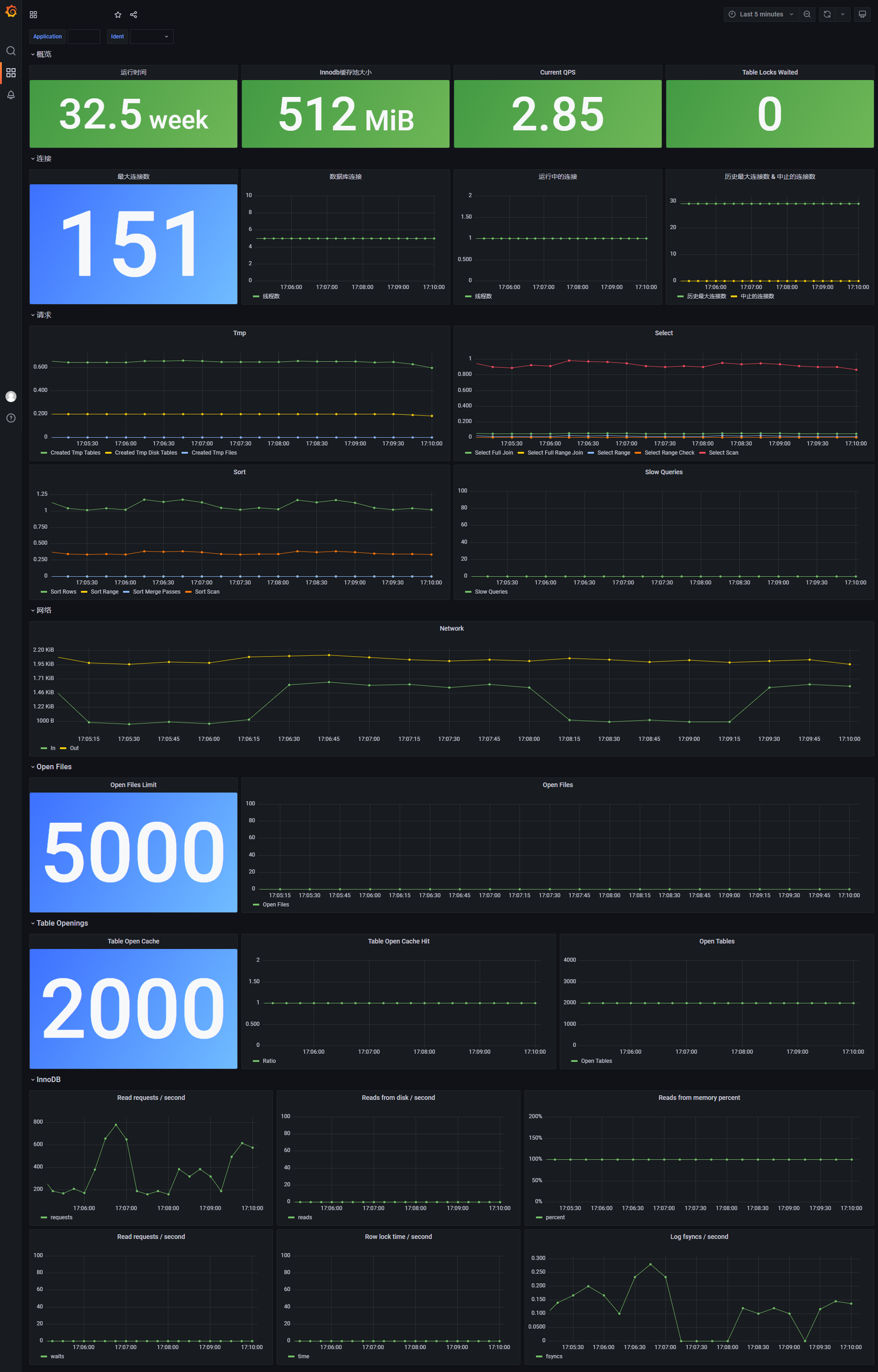
Task: Click the Application variable input field
Action: 84,37
